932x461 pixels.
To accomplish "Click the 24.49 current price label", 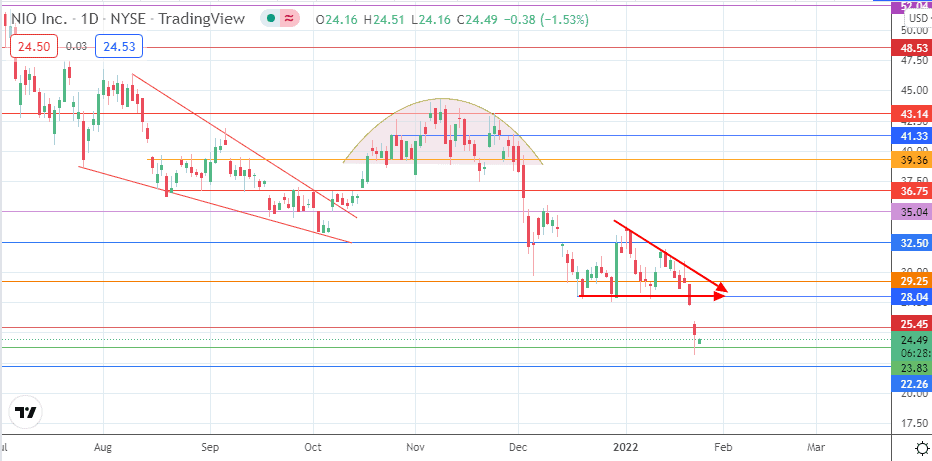I will [912, 340].
